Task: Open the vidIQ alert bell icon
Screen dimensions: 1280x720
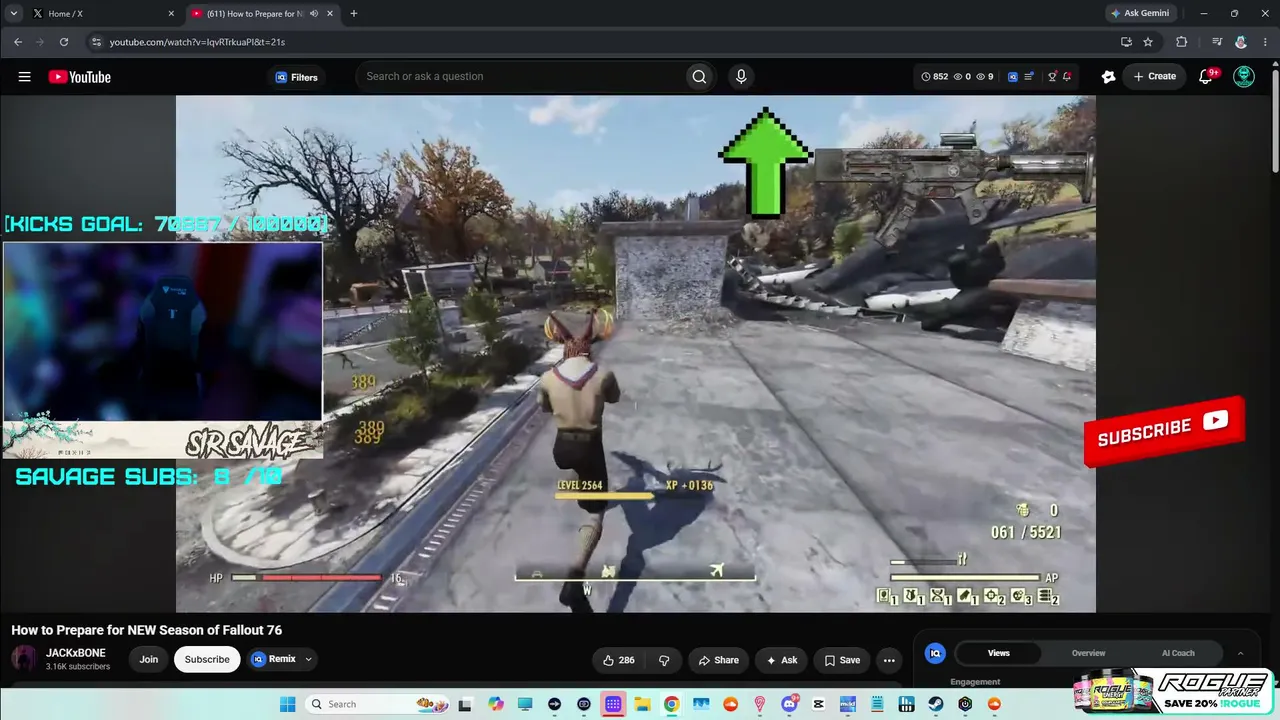Action: point(1067,77)
